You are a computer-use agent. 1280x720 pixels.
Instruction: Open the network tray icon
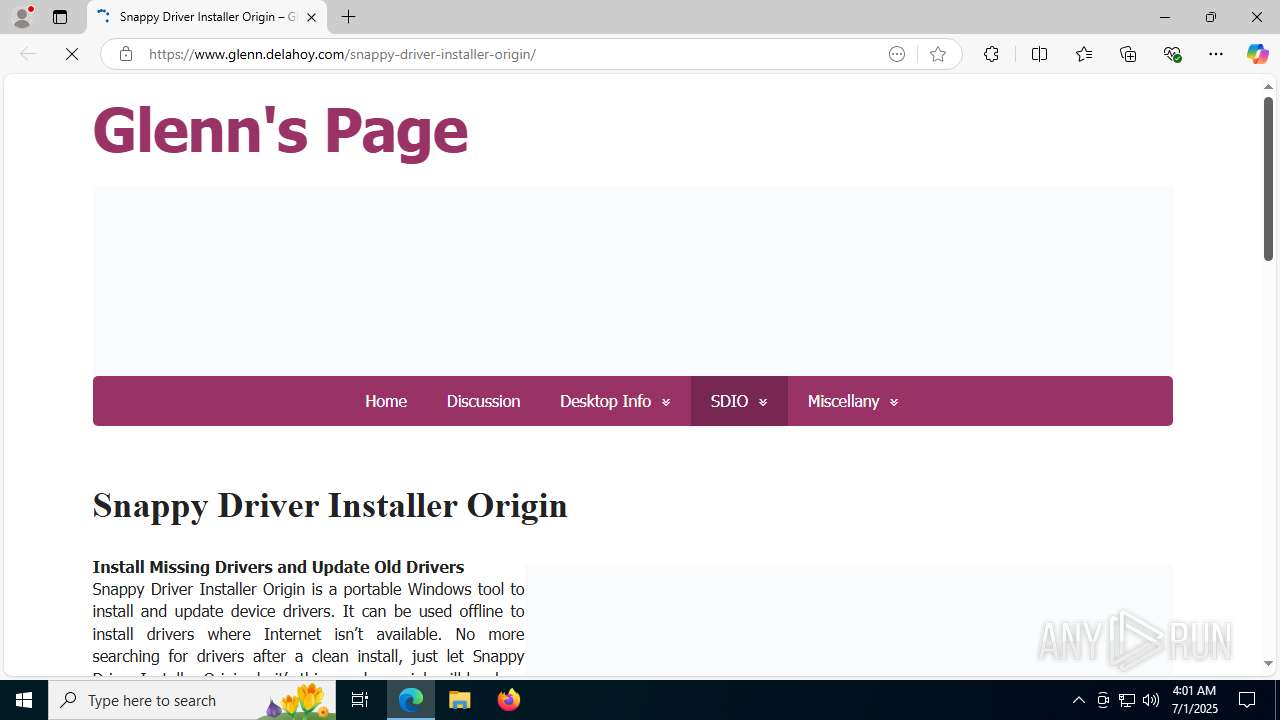[x=1127, y=700]
